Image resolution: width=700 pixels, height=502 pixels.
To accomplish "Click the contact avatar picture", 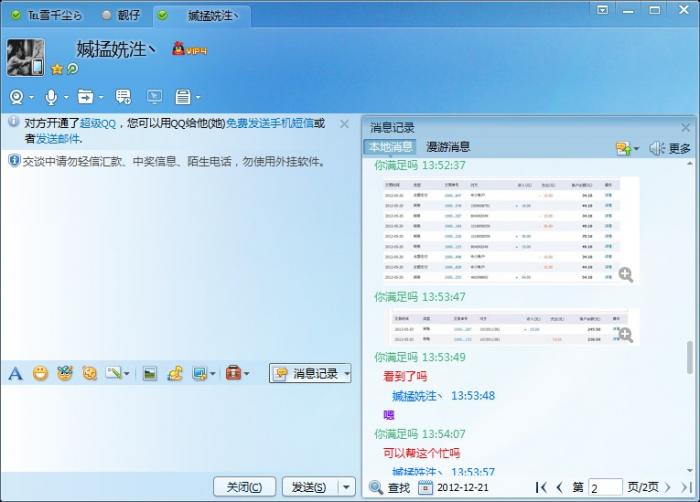I will [x=26, y=58].
